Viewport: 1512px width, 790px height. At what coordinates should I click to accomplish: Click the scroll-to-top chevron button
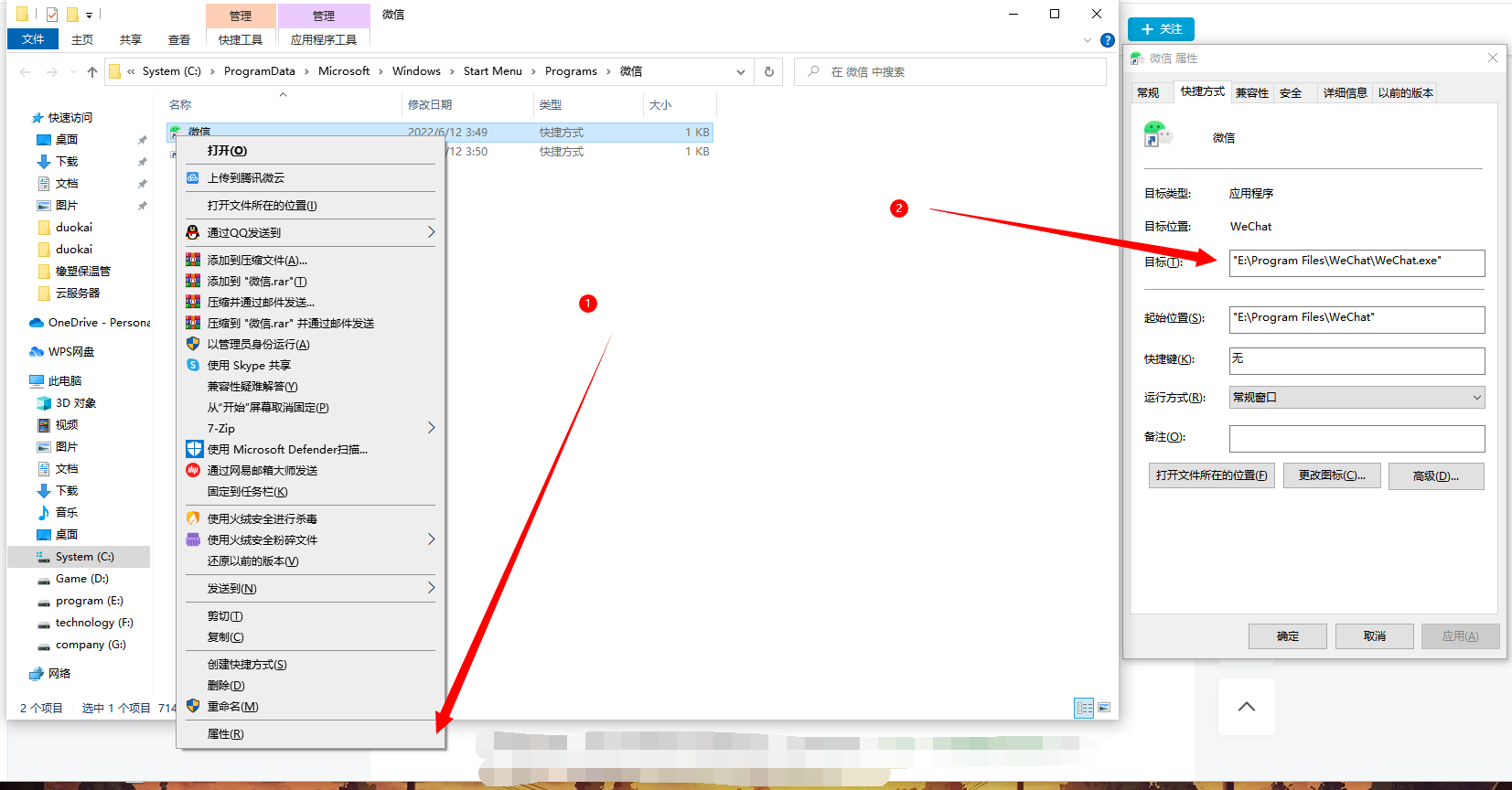click(1246, 707)
